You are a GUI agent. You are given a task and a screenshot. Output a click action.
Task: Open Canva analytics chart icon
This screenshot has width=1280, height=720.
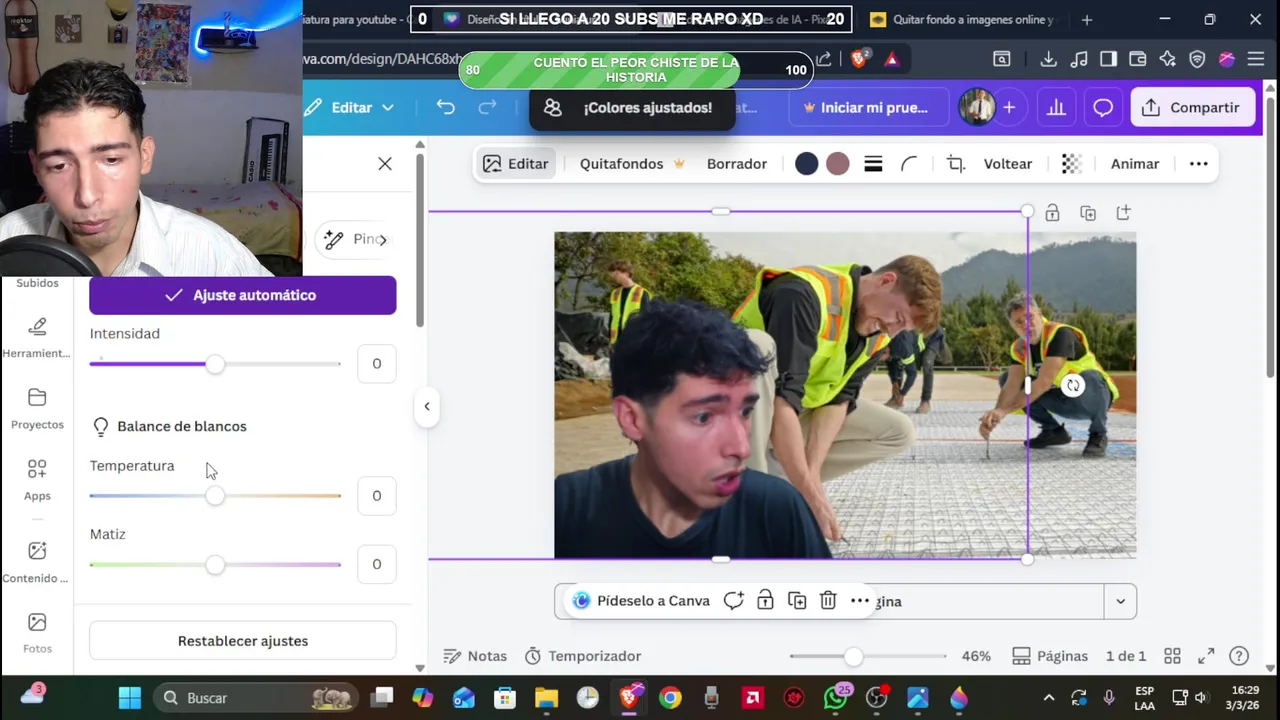click(x=1056, y=107)
